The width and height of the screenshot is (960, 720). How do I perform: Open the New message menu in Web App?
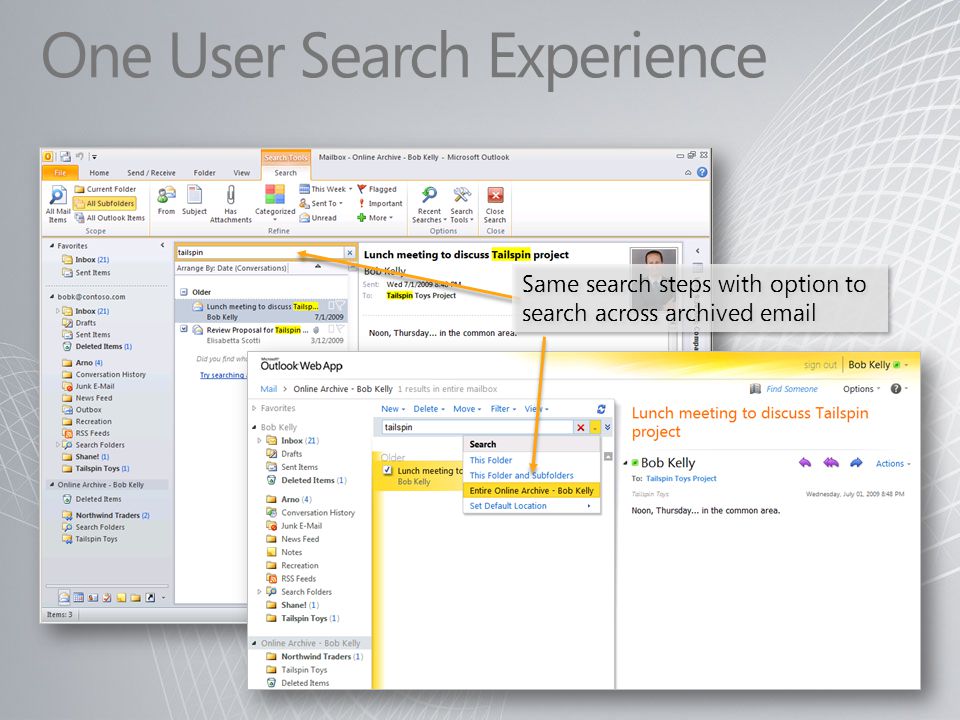(x=393, y=409)
